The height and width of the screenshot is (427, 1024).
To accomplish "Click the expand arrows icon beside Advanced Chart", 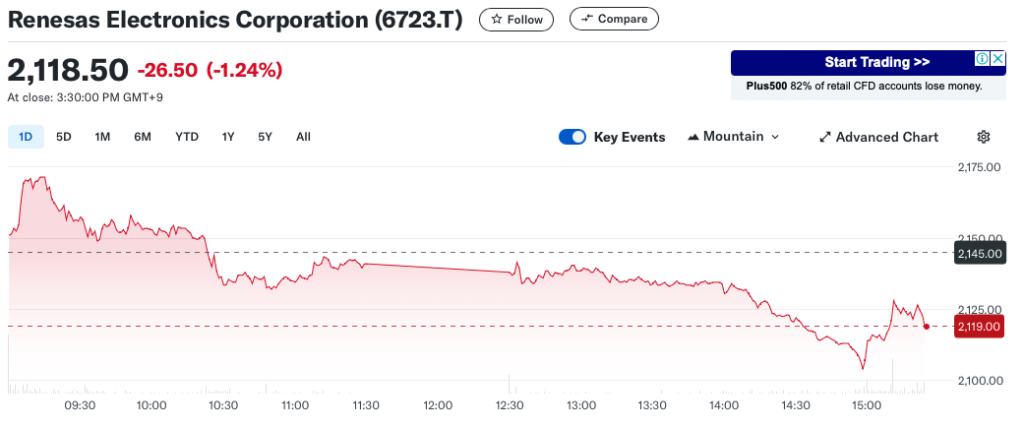I will click(825, 137).
